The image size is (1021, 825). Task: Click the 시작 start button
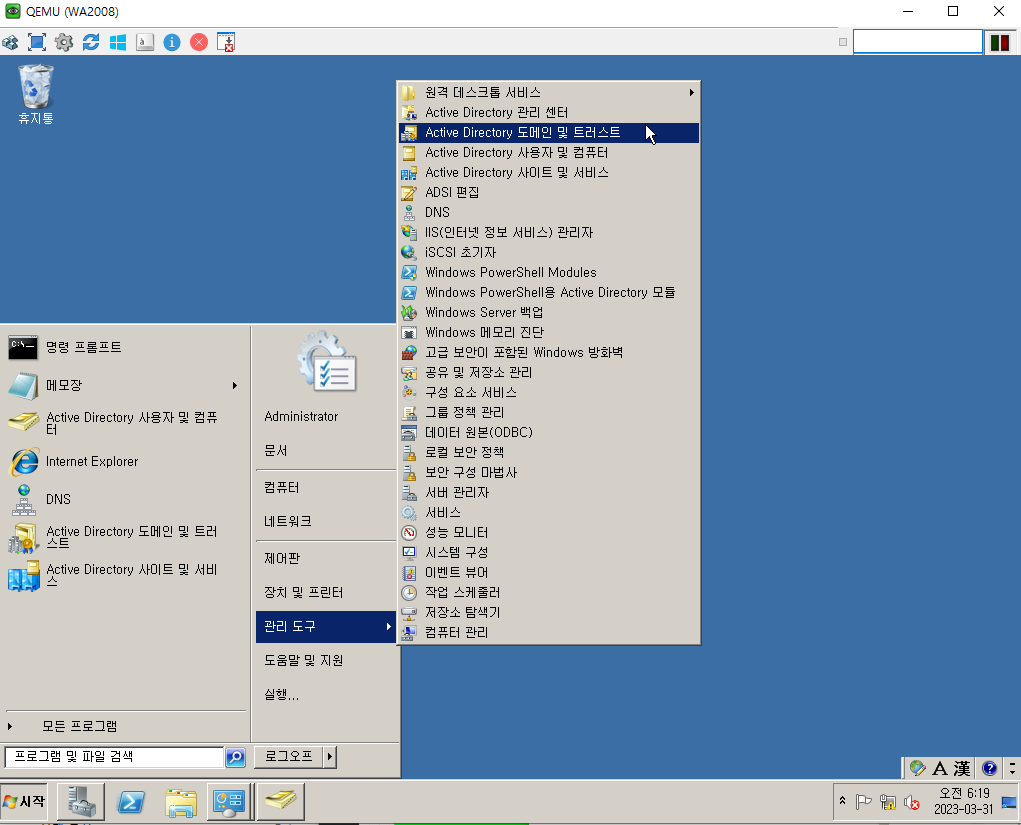24,802
